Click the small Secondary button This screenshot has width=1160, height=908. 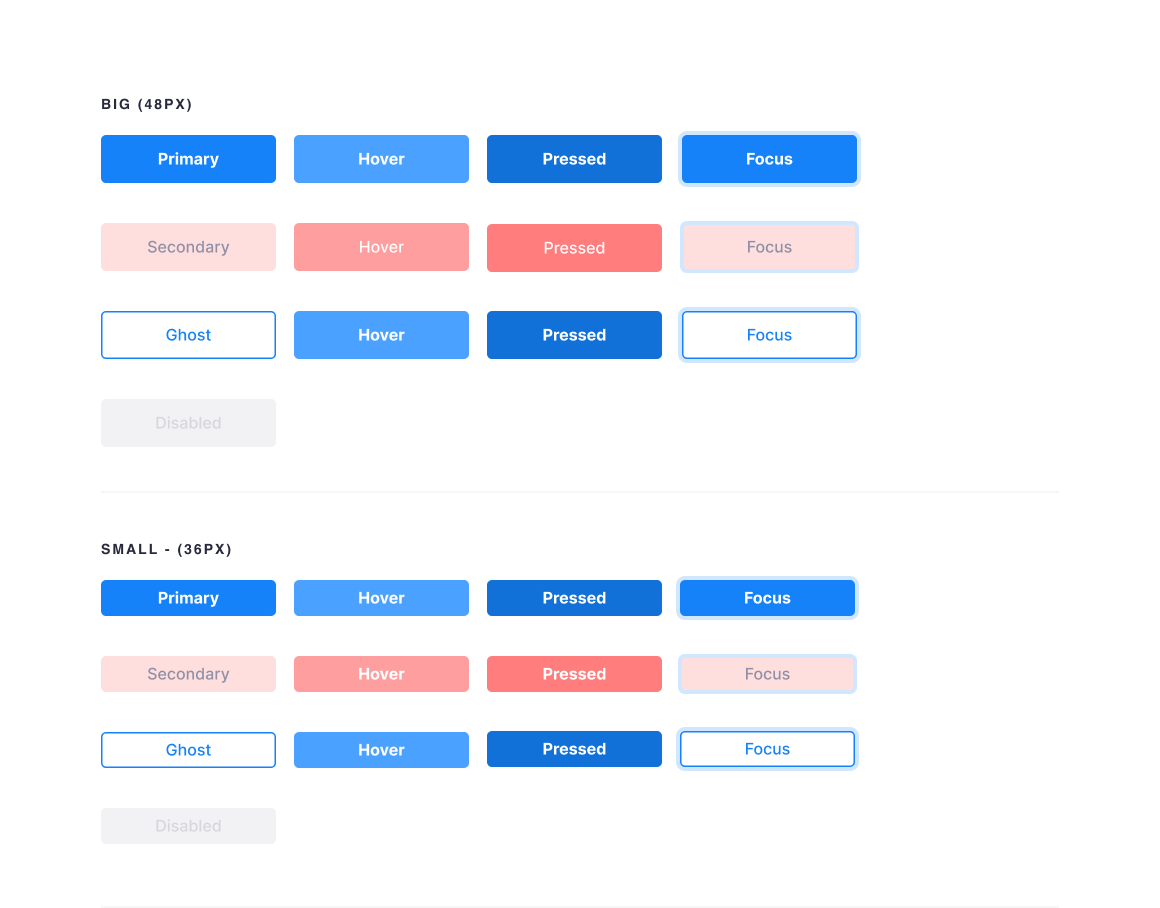point(188,673)
